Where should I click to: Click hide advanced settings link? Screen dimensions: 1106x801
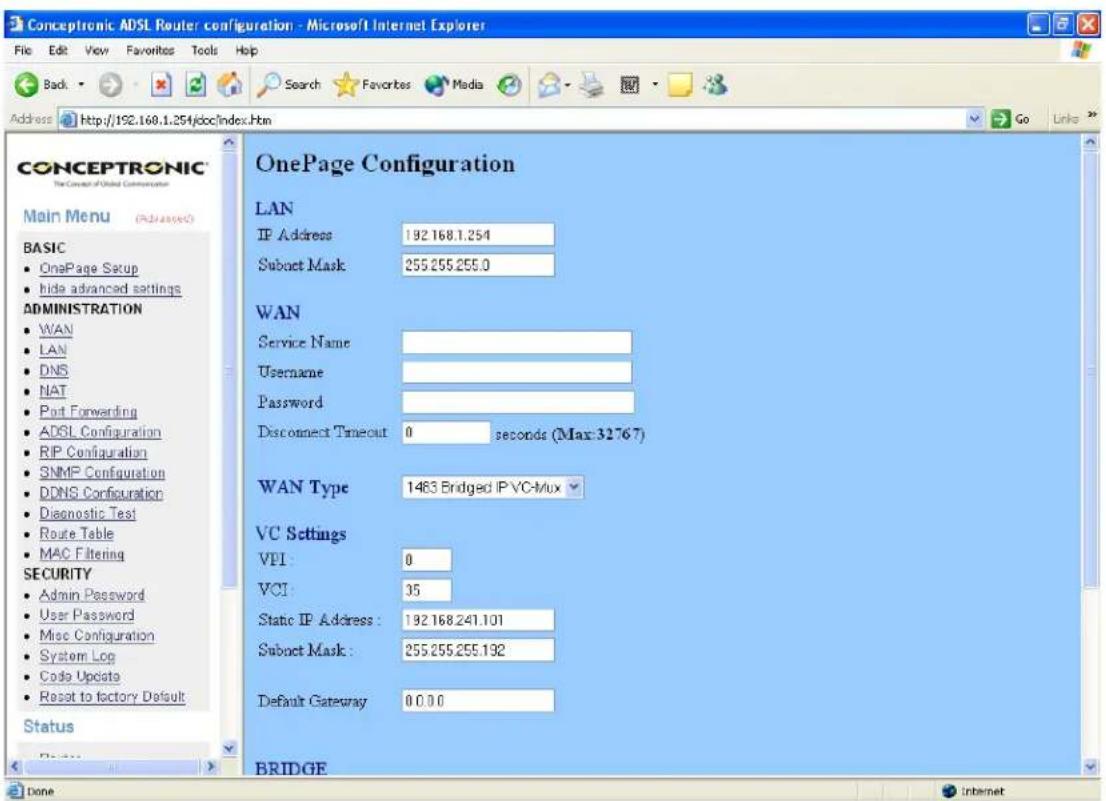[x=110, y=288]
